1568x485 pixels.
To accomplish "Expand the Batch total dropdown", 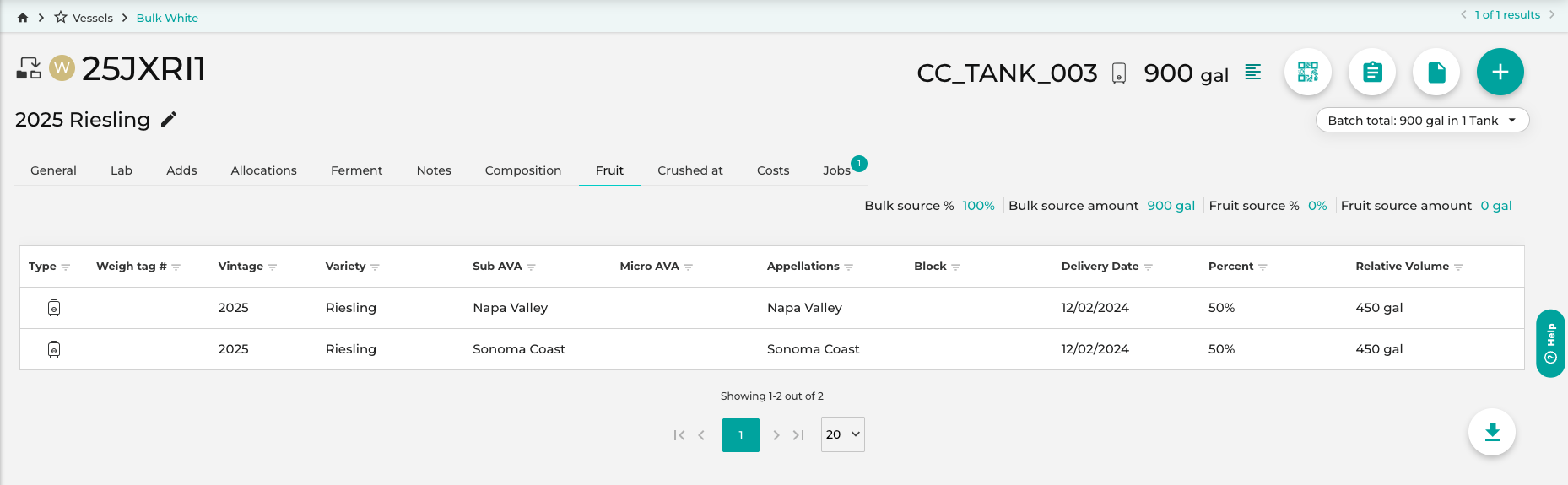I will tap(1423, 121).
